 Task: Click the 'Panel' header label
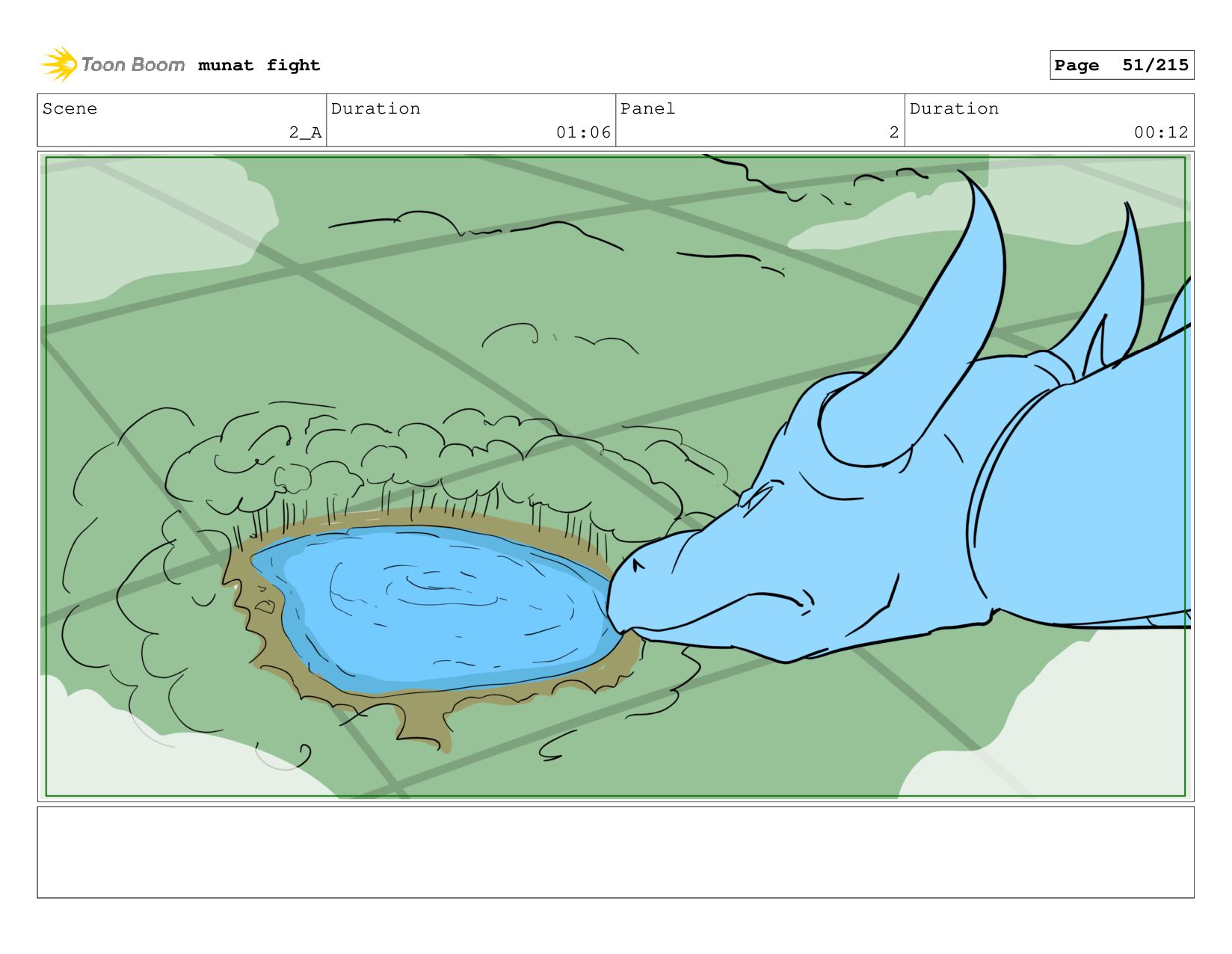(647, 109)
